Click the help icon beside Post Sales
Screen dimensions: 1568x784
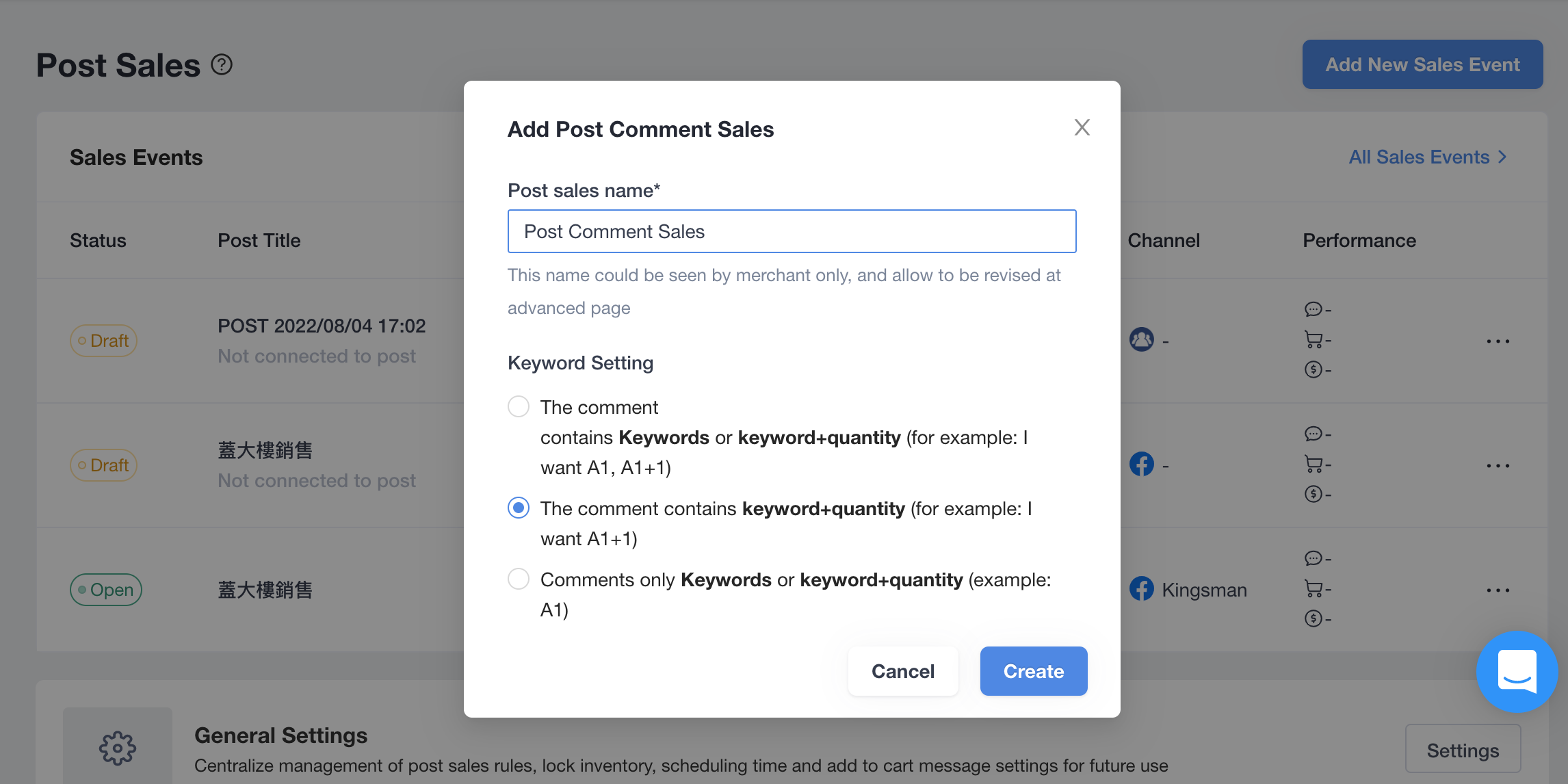click(x=222, y=65)
